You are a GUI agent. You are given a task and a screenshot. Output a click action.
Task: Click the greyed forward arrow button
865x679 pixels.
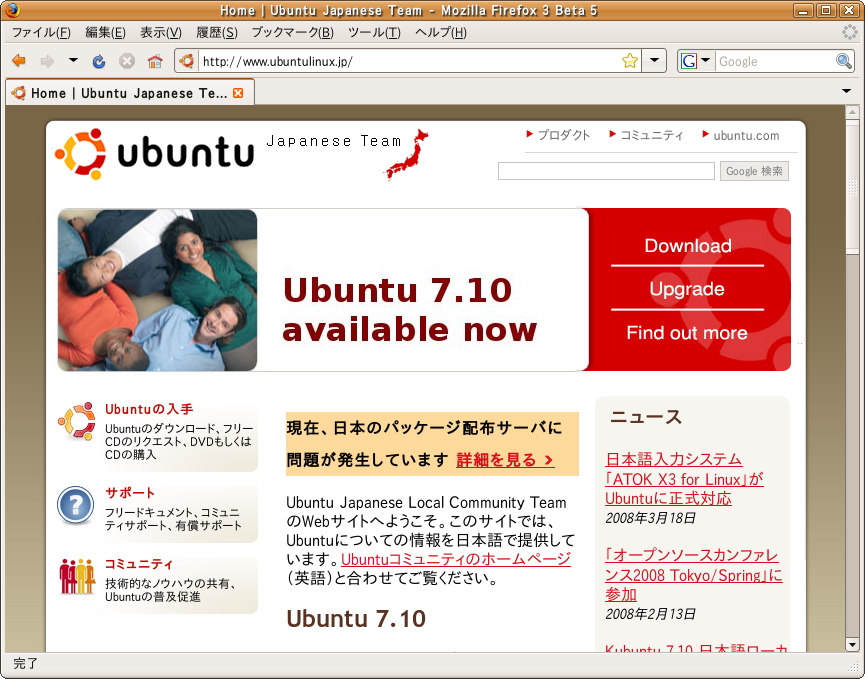47,61
